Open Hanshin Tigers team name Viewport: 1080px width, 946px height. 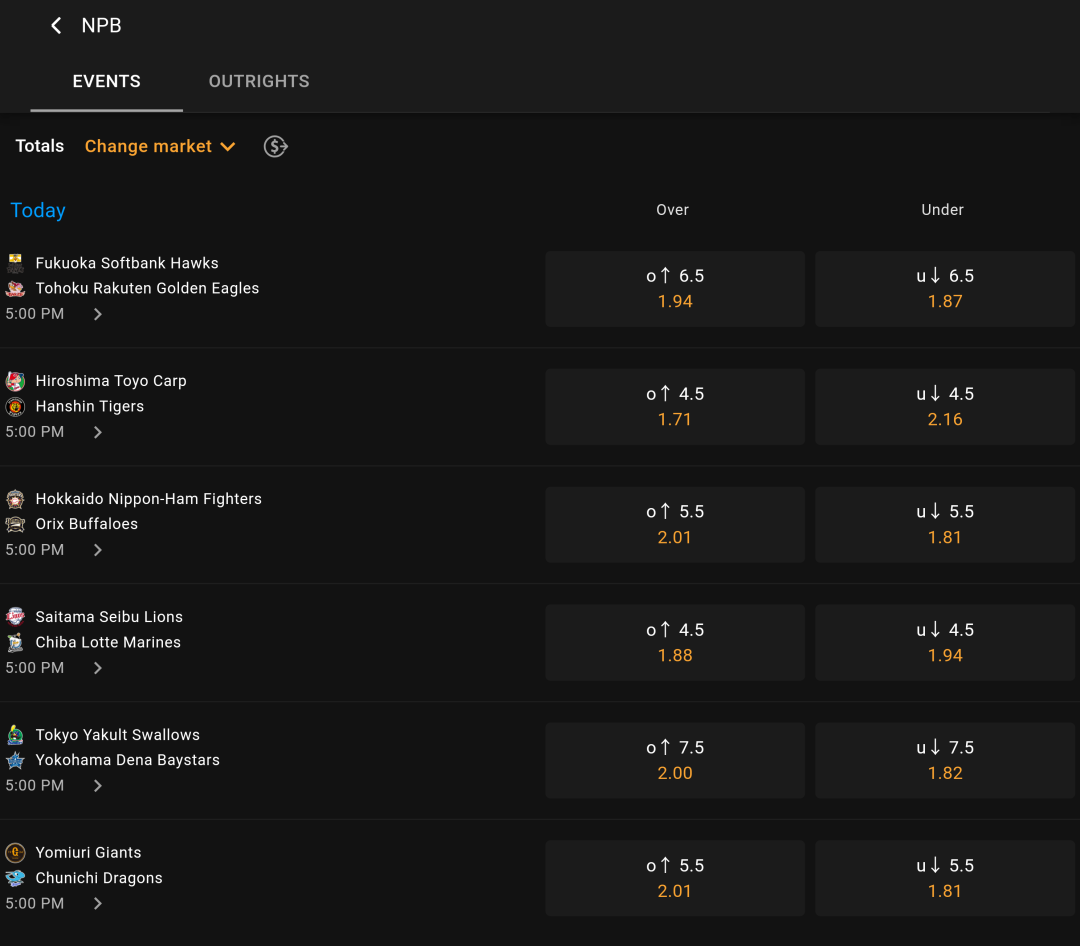(x=90, y=407)
